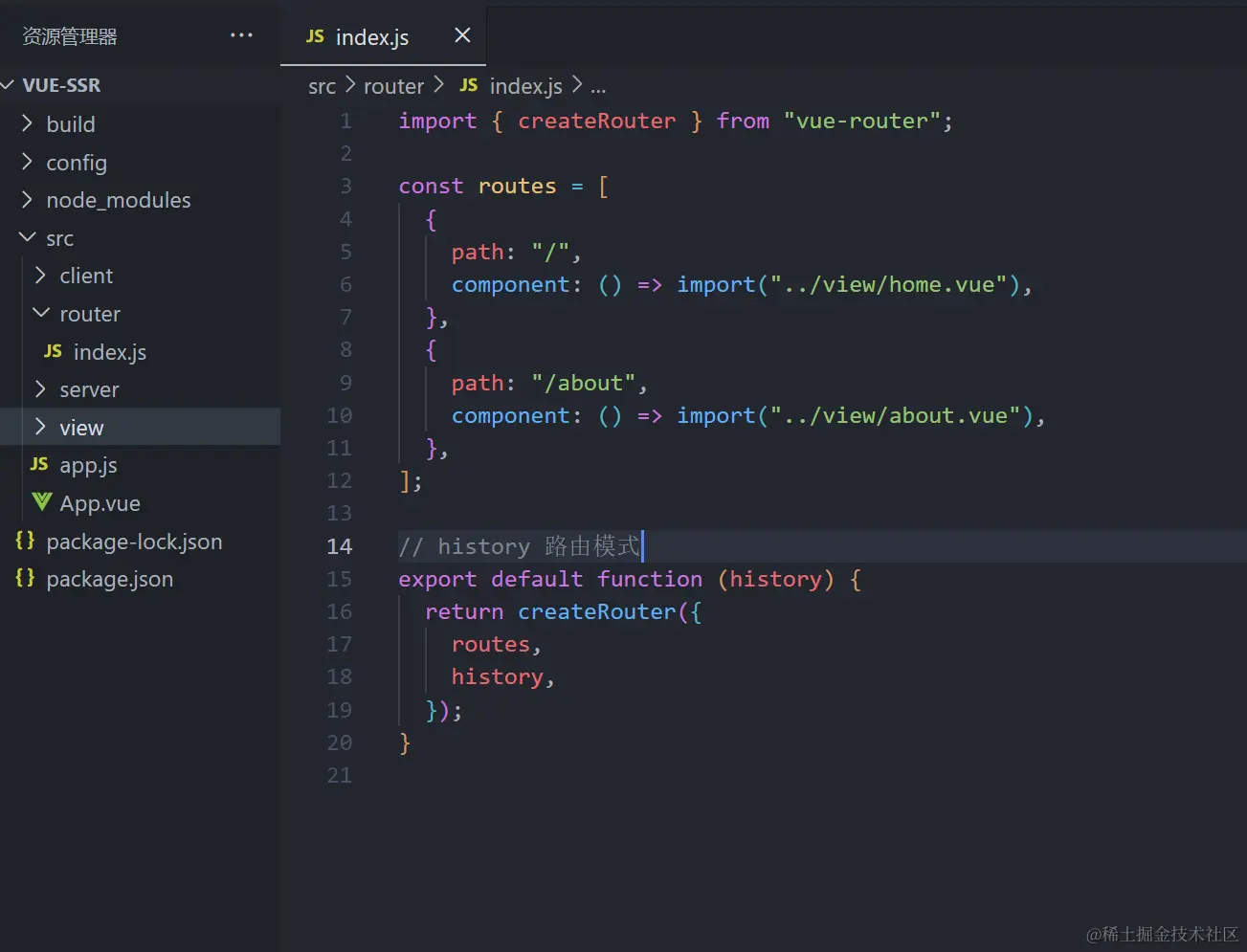This screenshot has height=952, width=1247.
Task: Click the Vue logo icon beside App.vue
Action: pyautogui.click(x=41, y=501)
